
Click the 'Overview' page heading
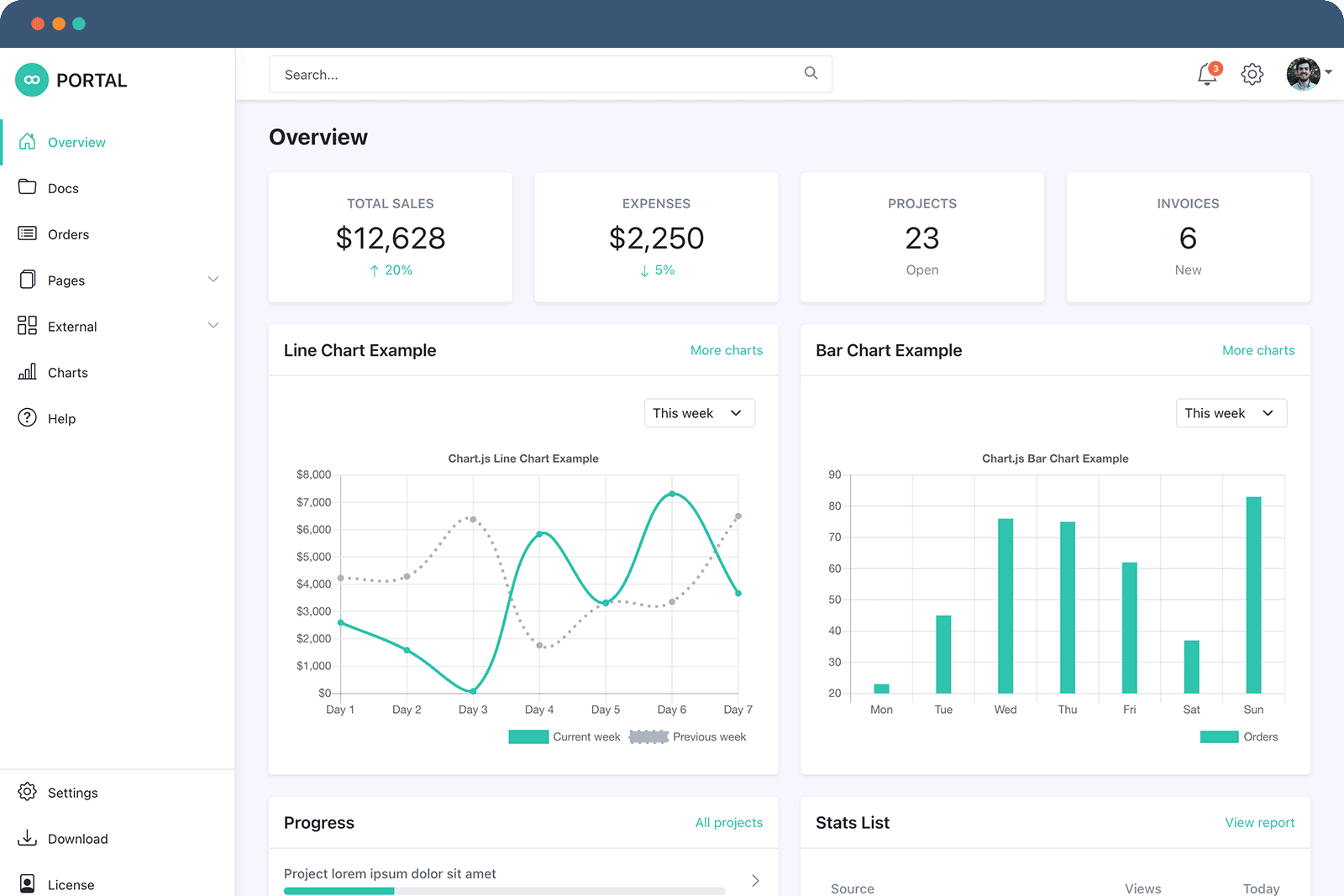(318, 137)
